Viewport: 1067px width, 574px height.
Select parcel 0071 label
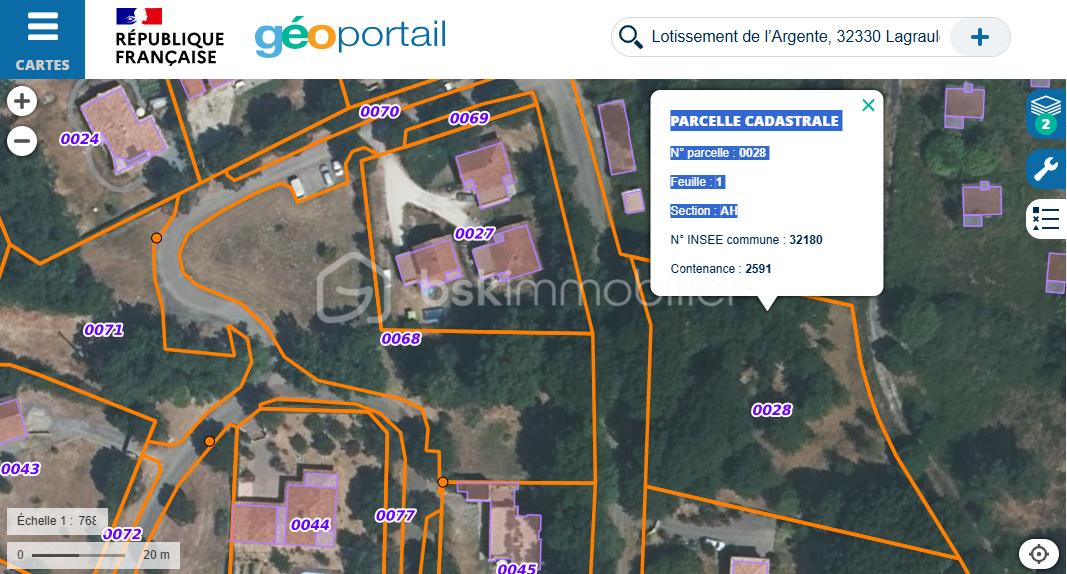(103, 330)
